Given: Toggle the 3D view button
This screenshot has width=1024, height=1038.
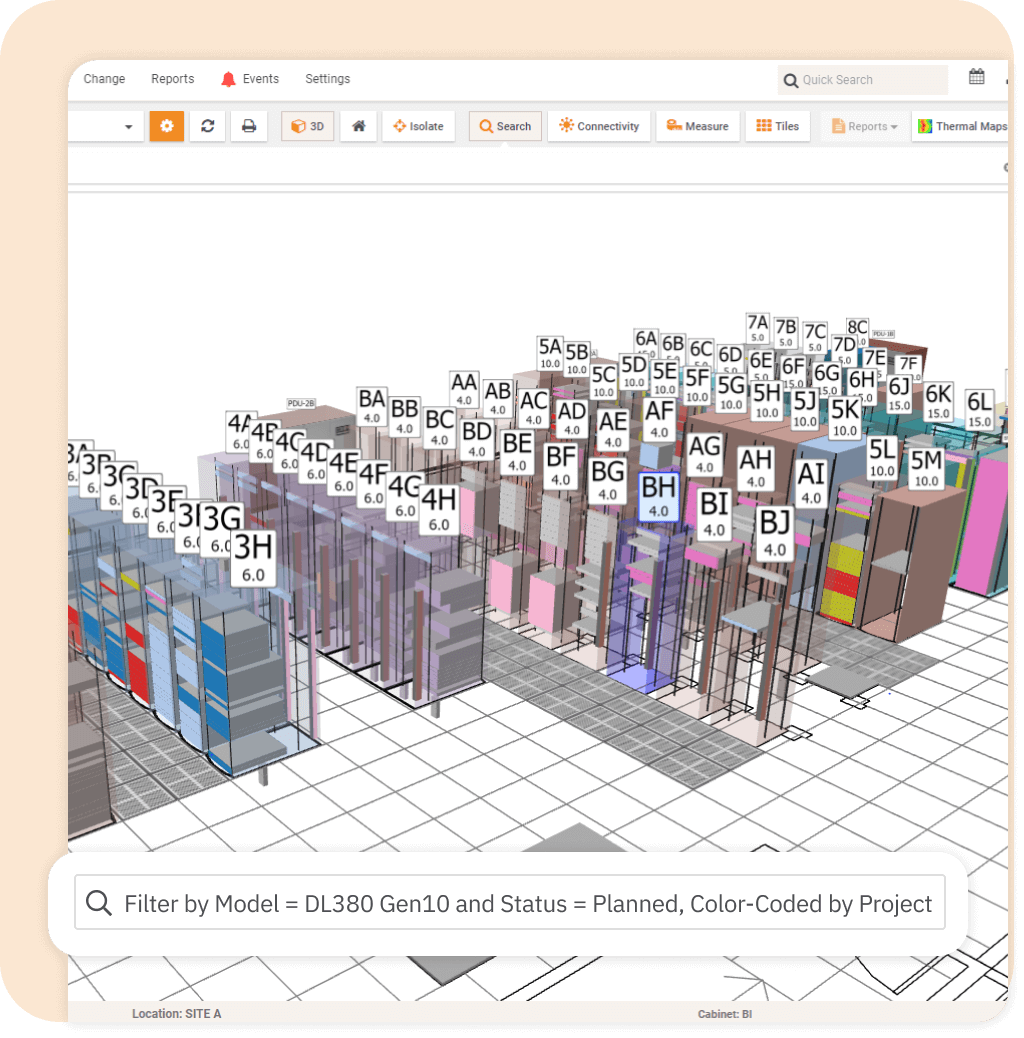Looking at the screenshot, I should tap(307, 126).
